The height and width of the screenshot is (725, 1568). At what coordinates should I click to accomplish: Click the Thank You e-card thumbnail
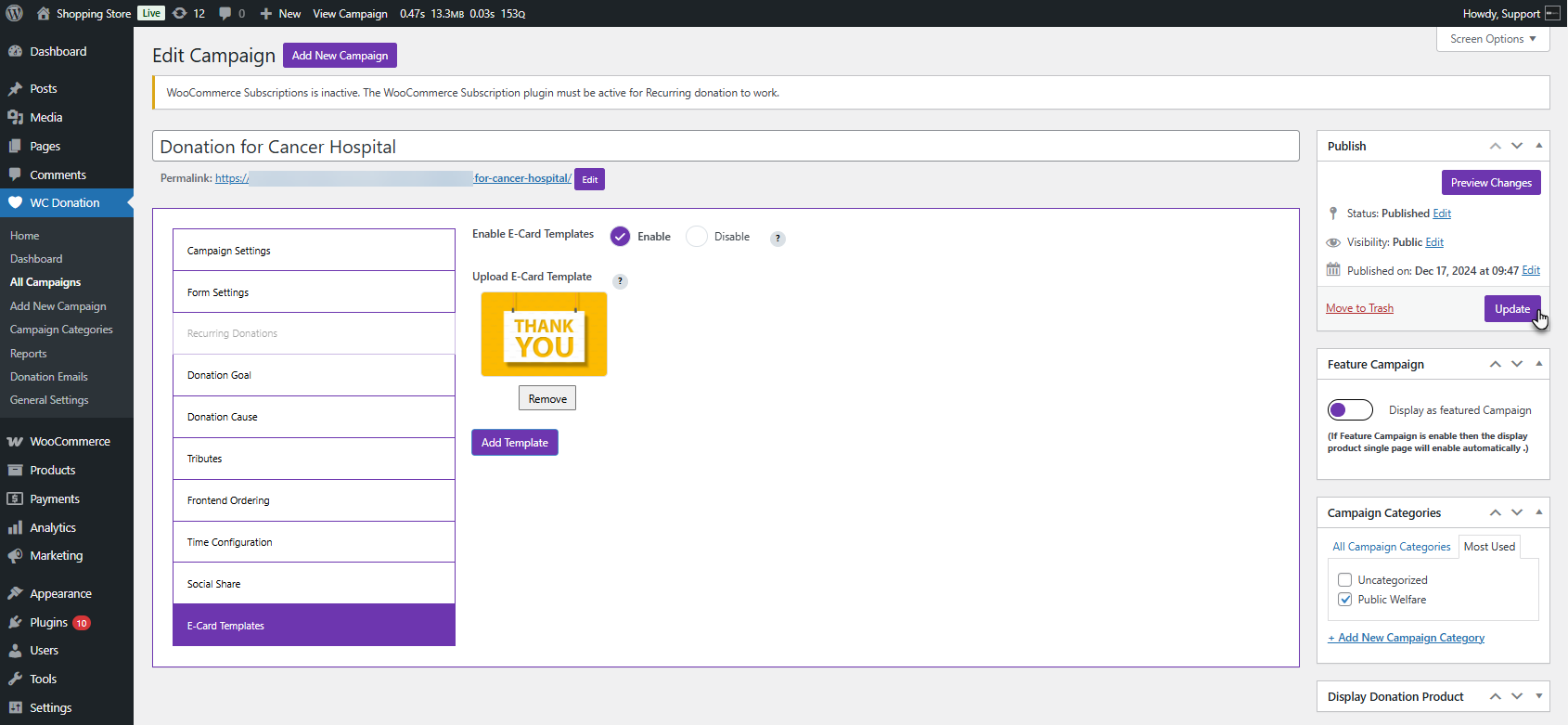tap(544, 334)
